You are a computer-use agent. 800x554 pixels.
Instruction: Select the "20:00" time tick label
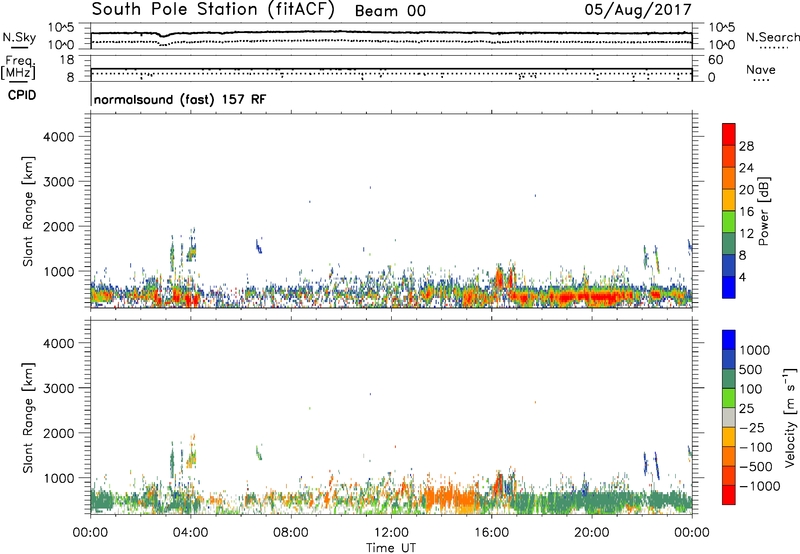591,533
